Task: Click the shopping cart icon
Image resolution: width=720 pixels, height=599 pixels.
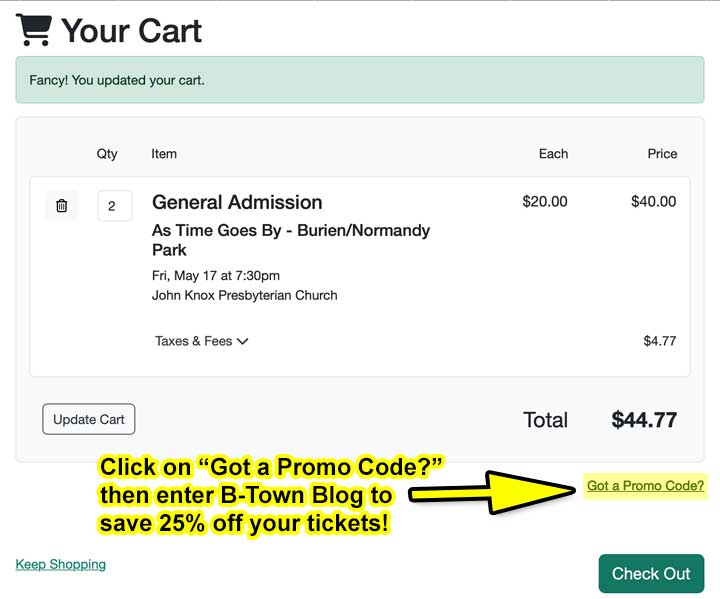Action: pyautogui.click(x=33, y=30)
